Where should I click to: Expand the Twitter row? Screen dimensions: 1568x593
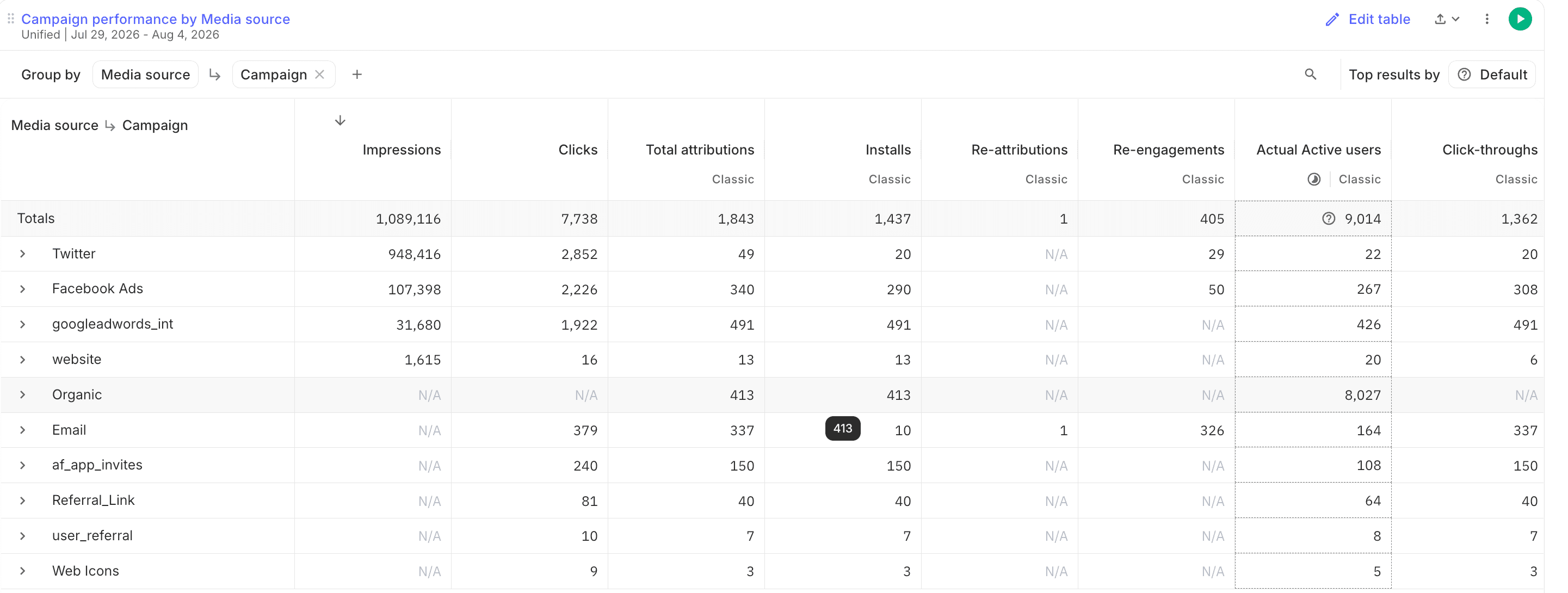22,254
